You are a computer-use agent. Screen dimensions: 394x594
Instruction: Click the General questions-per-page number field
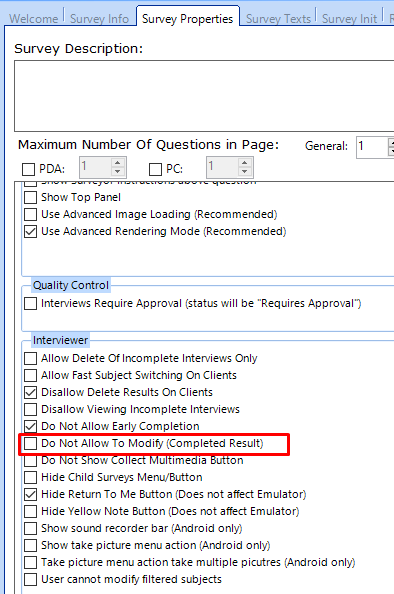coord(372,147)
